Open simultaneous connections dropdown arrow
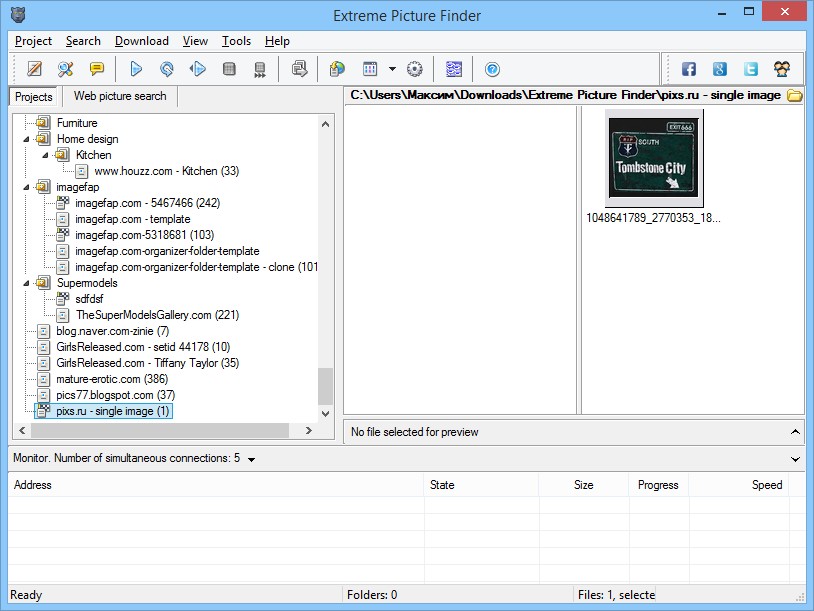This screenshot has width=814, height=611. click(x=252, y=459)
